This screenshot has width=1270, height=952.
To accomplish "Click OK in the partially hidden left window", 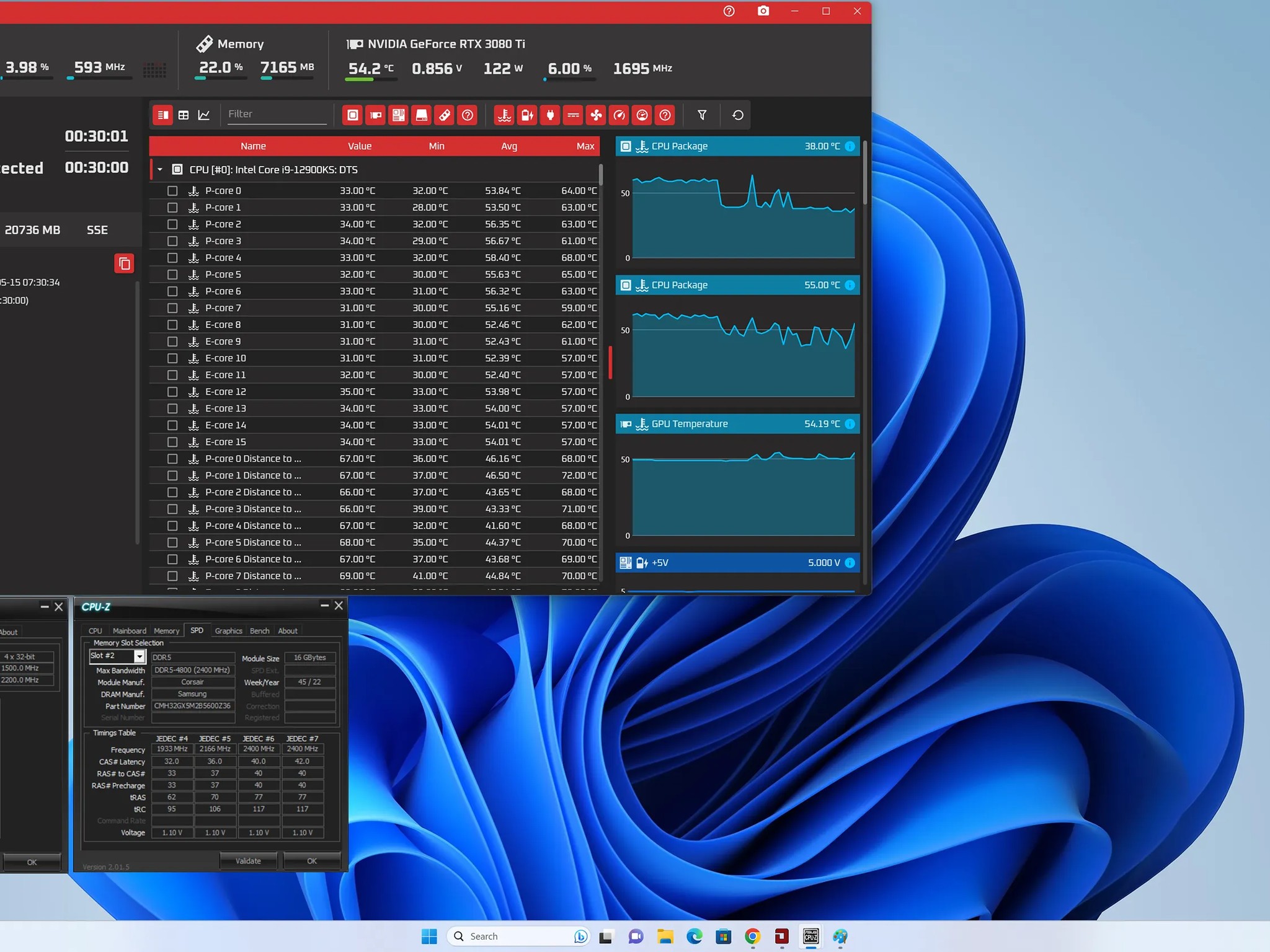I will coord(32,862).
